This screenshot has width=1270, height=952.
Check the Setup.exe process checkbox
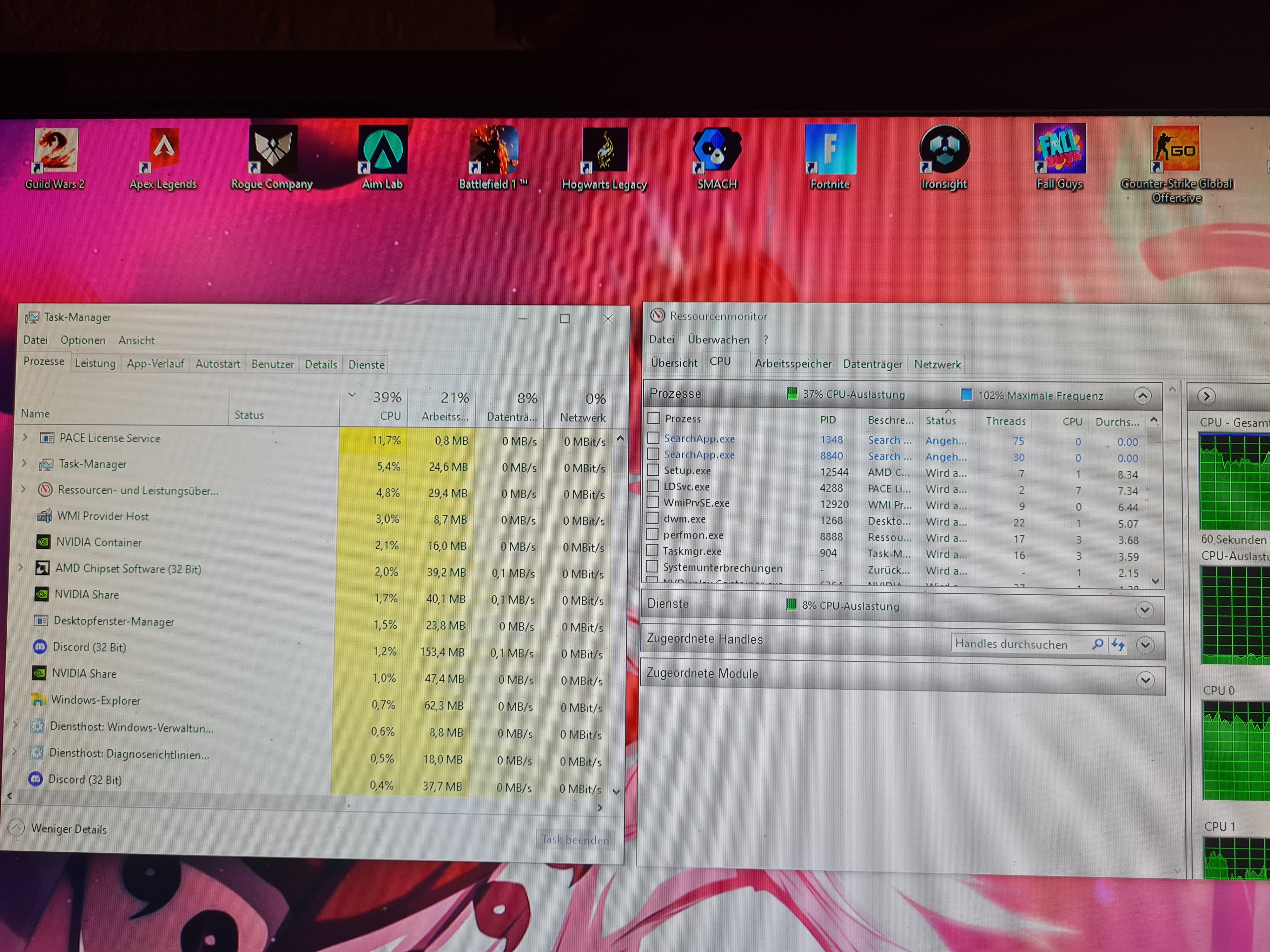click(x=653, y=470)
